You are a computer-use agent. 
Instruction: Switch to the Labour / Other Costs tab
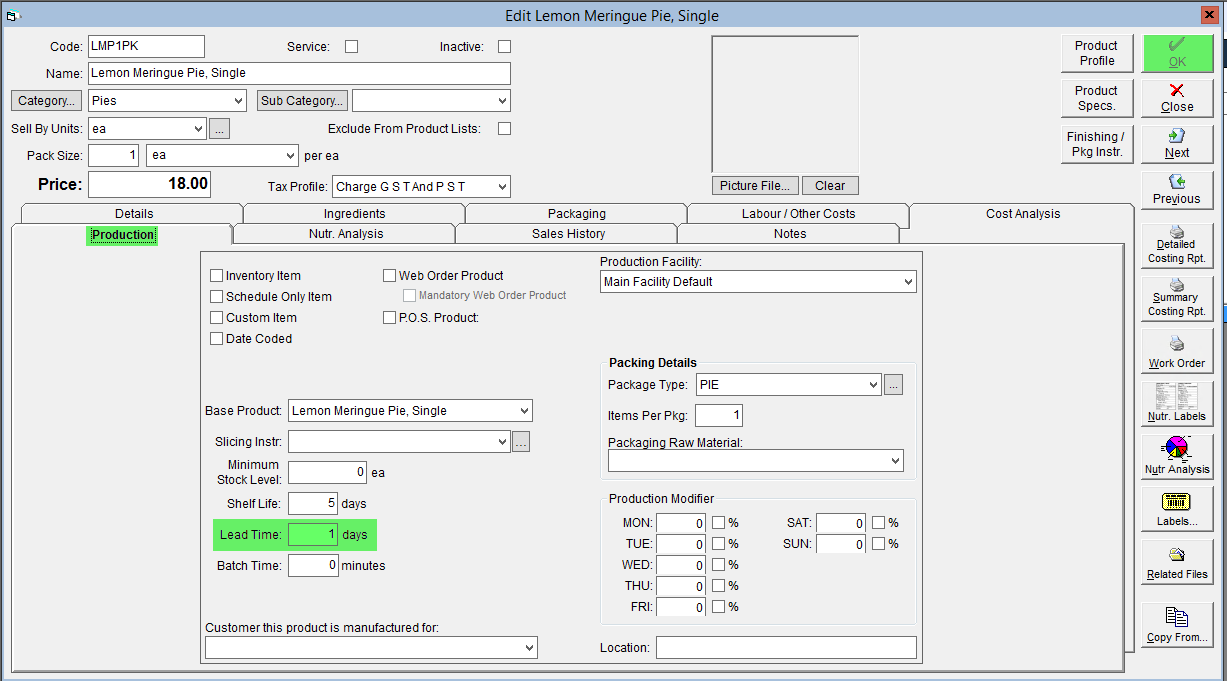[x=798, y=213]
